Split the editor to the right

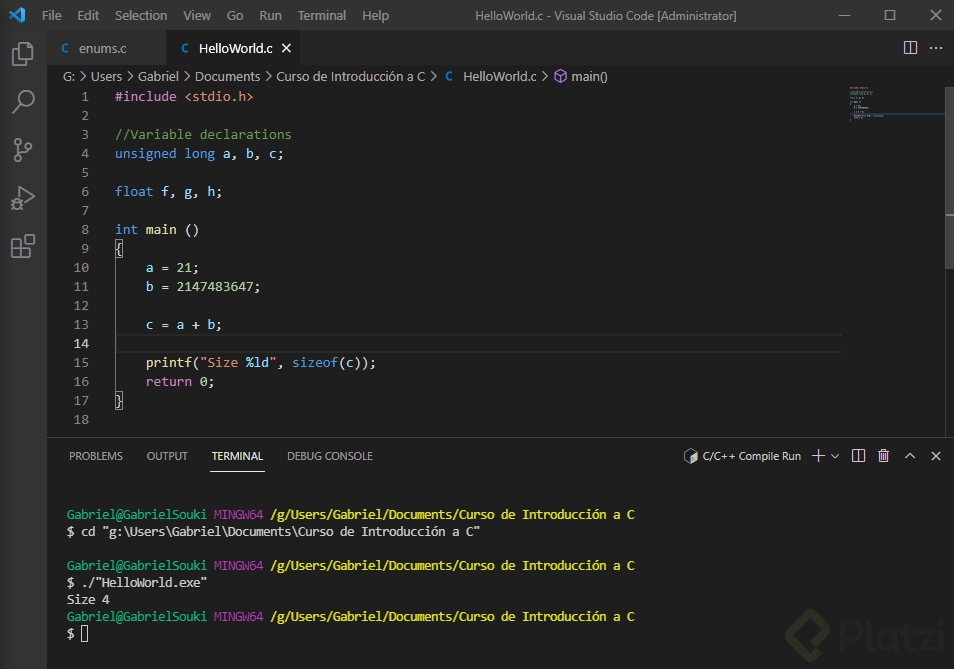tap(910, 47)
